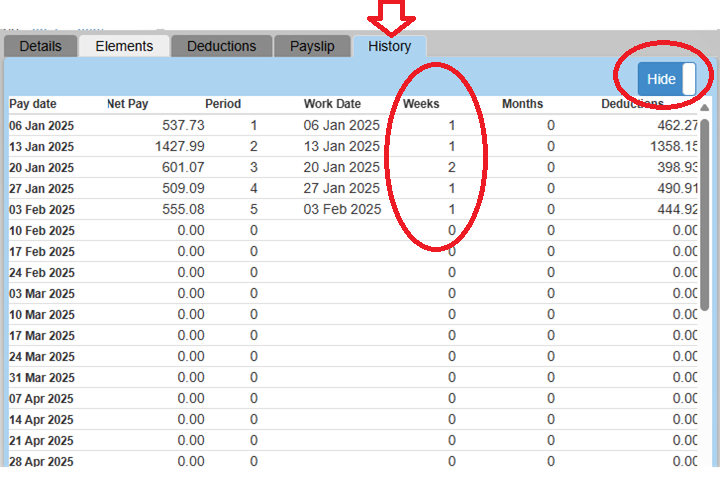720x495 pixels.
Task: Switch to the Details tab
Action: (40, 46)
